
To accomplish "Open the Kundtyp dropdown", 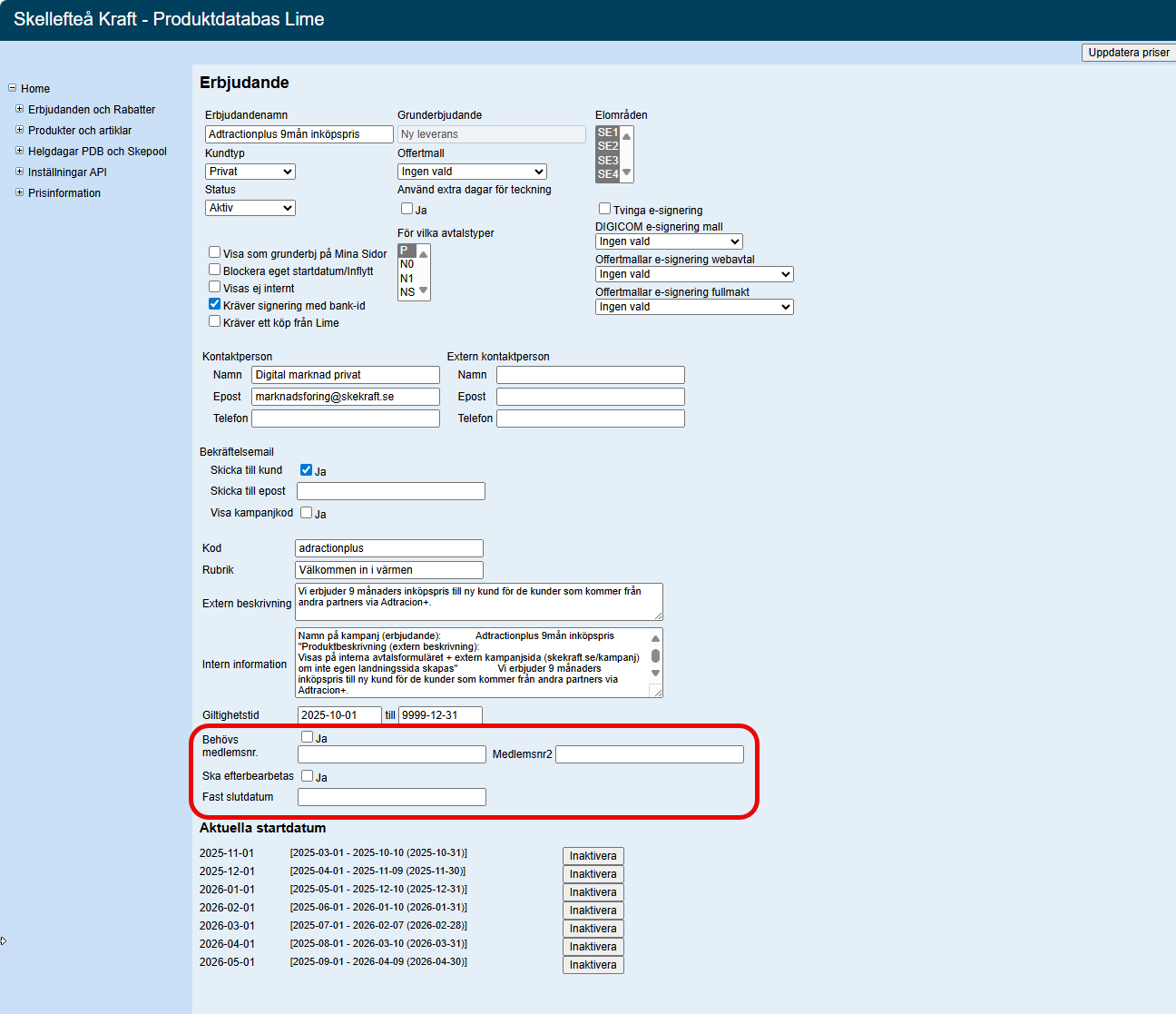I will (250, 172).
